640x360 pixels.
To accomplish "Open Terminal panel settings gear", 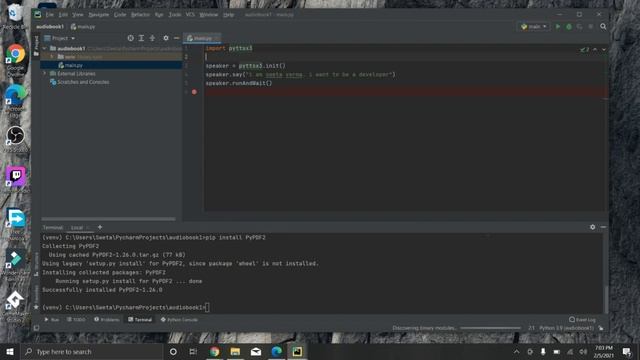I will tap(592, 227).
